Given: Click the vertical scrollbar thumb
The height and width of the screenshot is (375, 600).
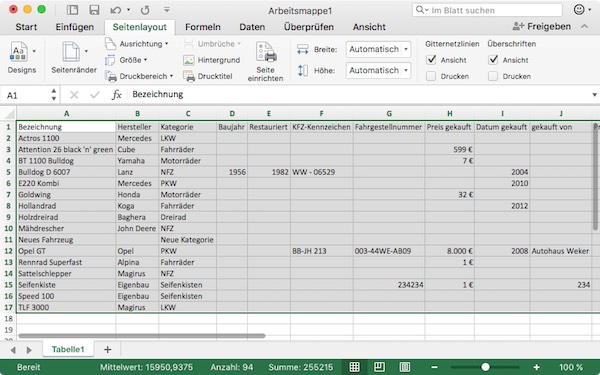Looking at the screenshot, I should [x=595, y=177].
